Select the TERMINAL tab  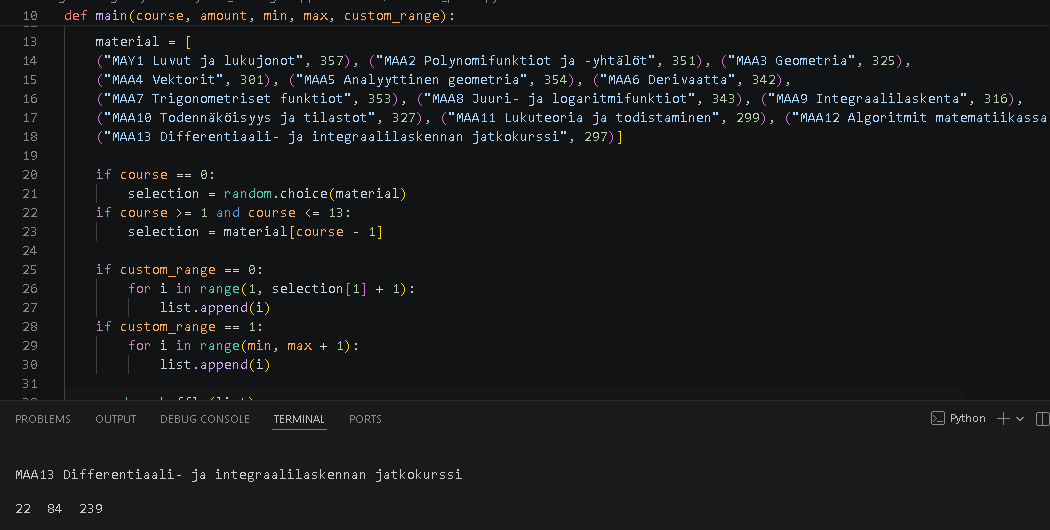(299, 419)
